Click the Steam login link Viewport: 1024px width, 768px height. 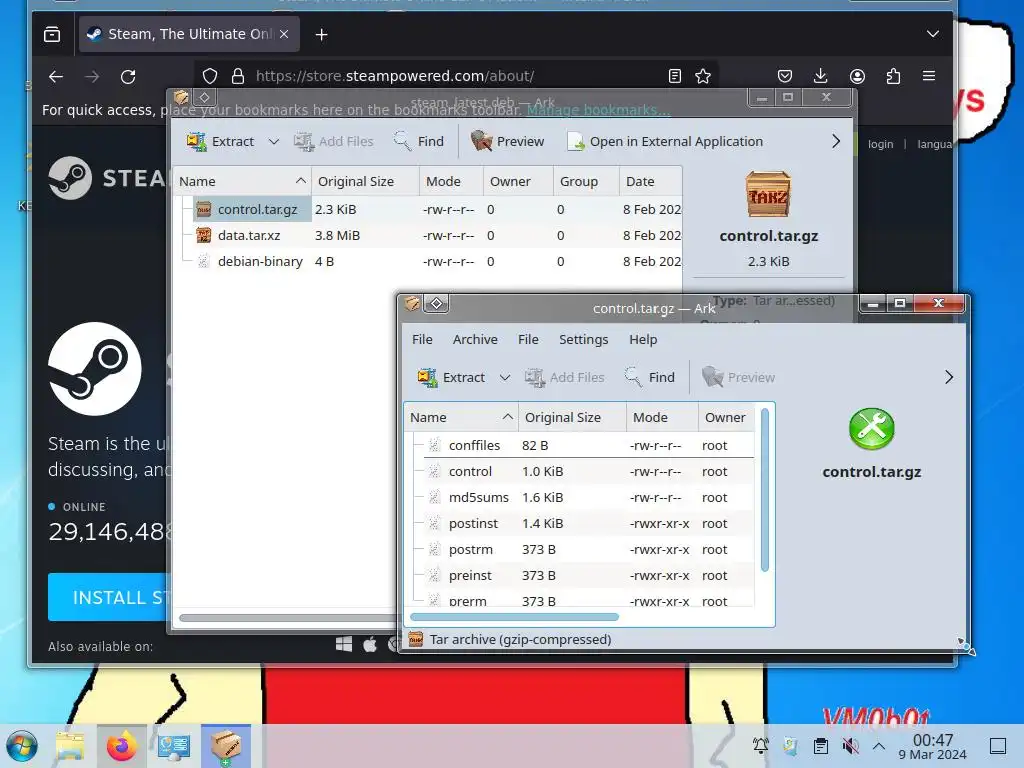click(880, 144)
